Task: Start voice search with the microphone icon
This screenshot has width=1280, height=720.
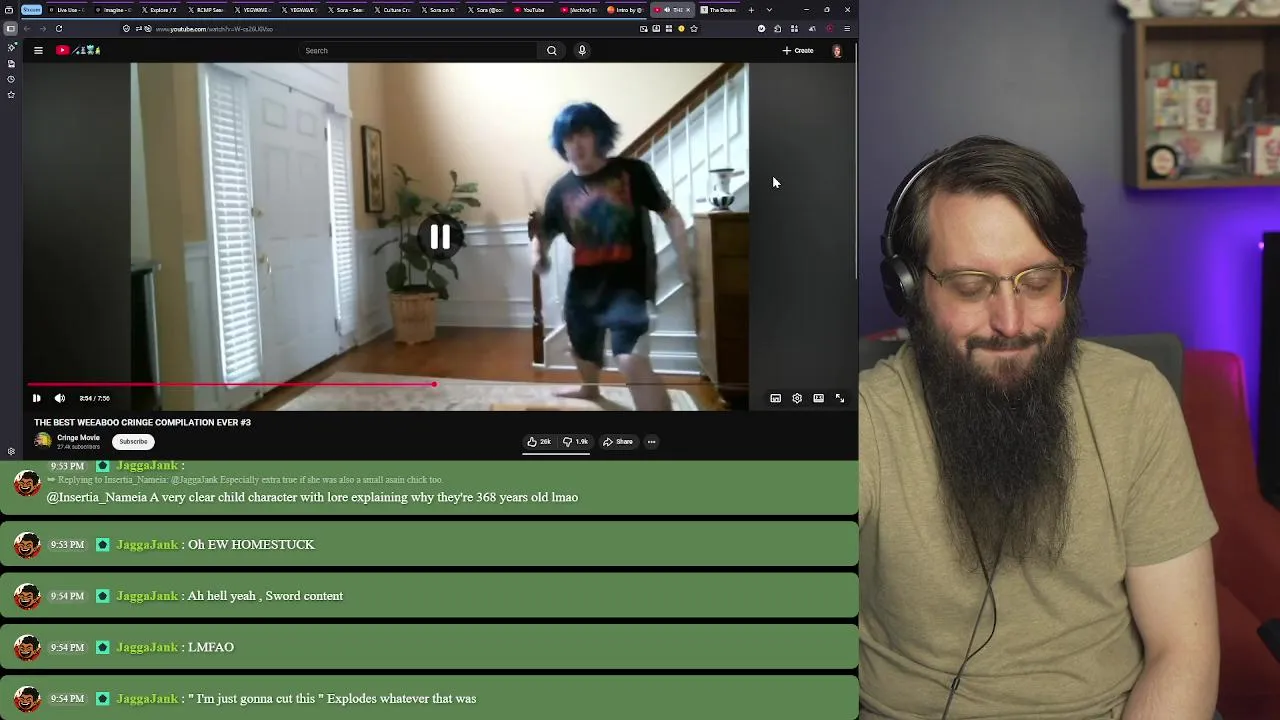Action: point(582,50)
